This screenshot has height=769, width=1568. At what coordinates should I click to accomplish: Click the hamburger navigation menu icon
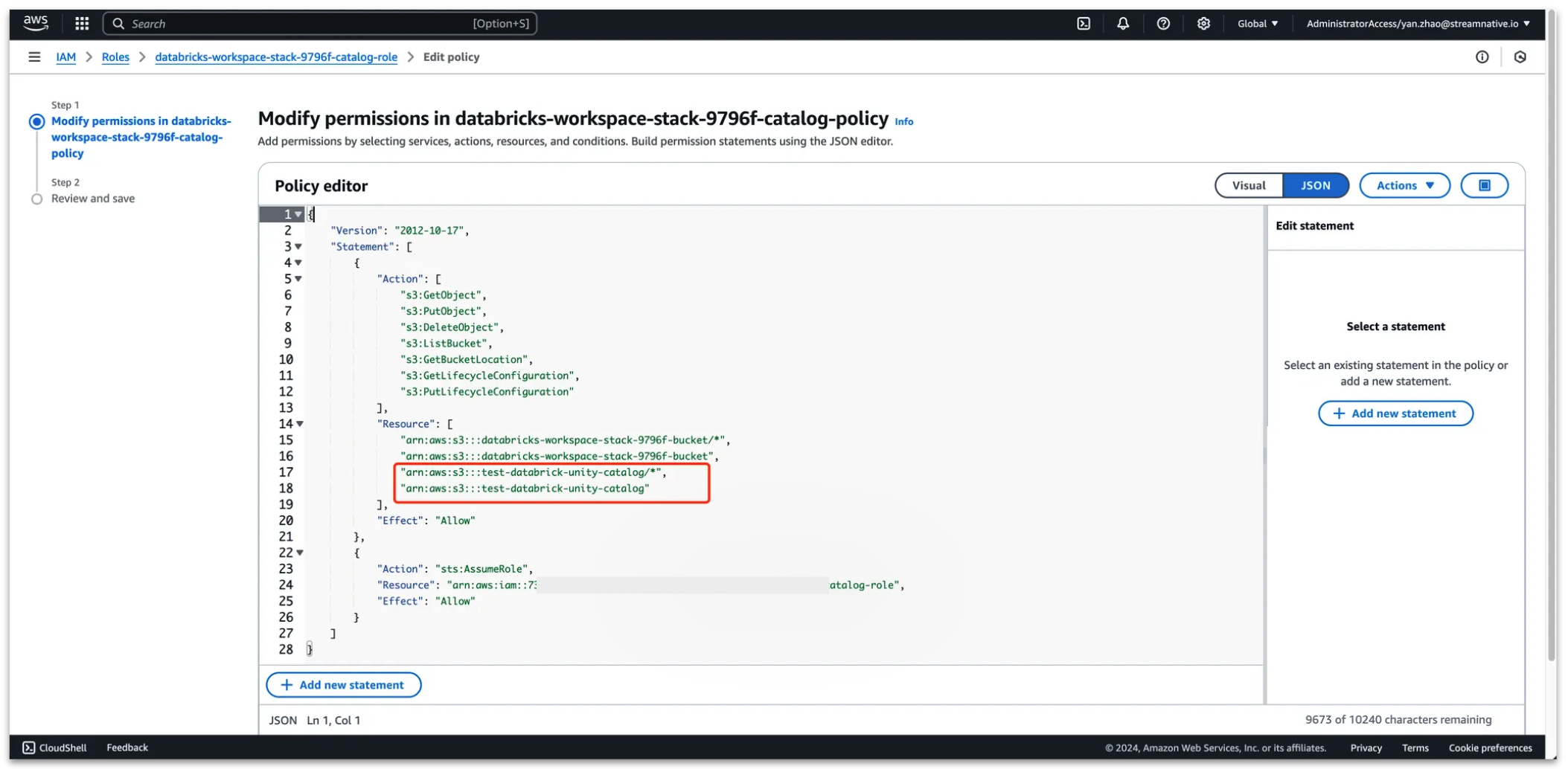(x=34, y=57)
